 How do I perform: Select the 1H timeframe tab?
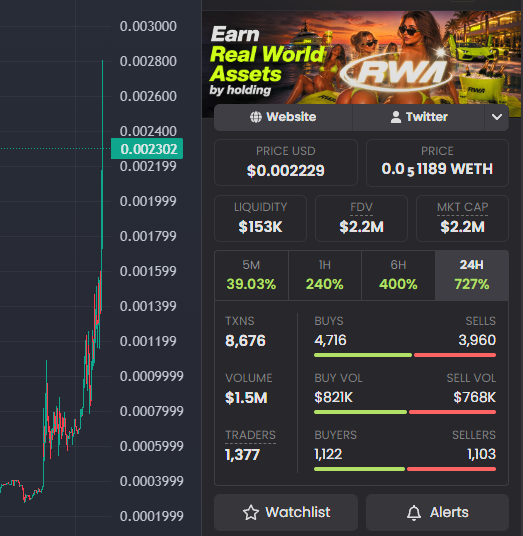tap(325, 275)
